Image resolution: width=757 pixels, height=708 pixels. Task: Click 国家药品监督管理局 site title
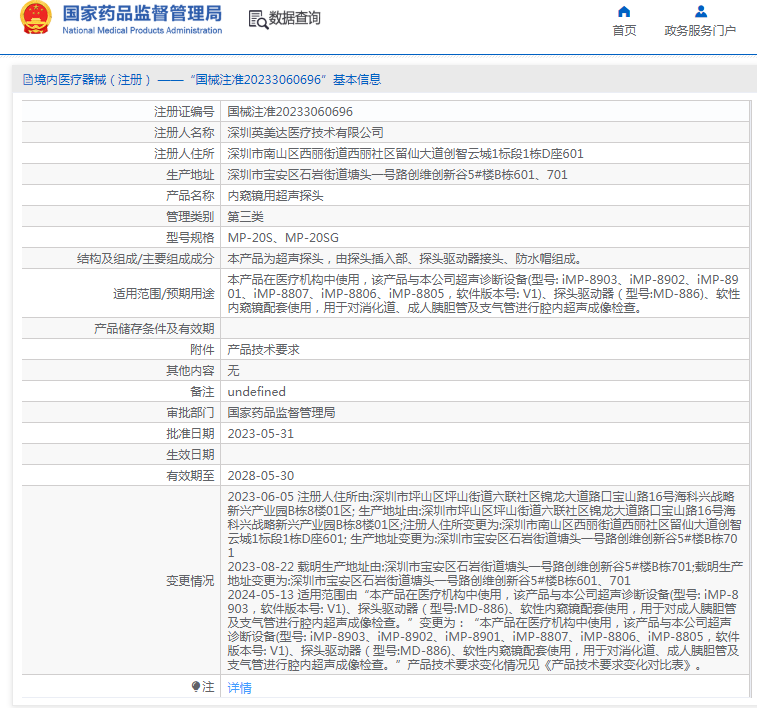tap(142, 14)
